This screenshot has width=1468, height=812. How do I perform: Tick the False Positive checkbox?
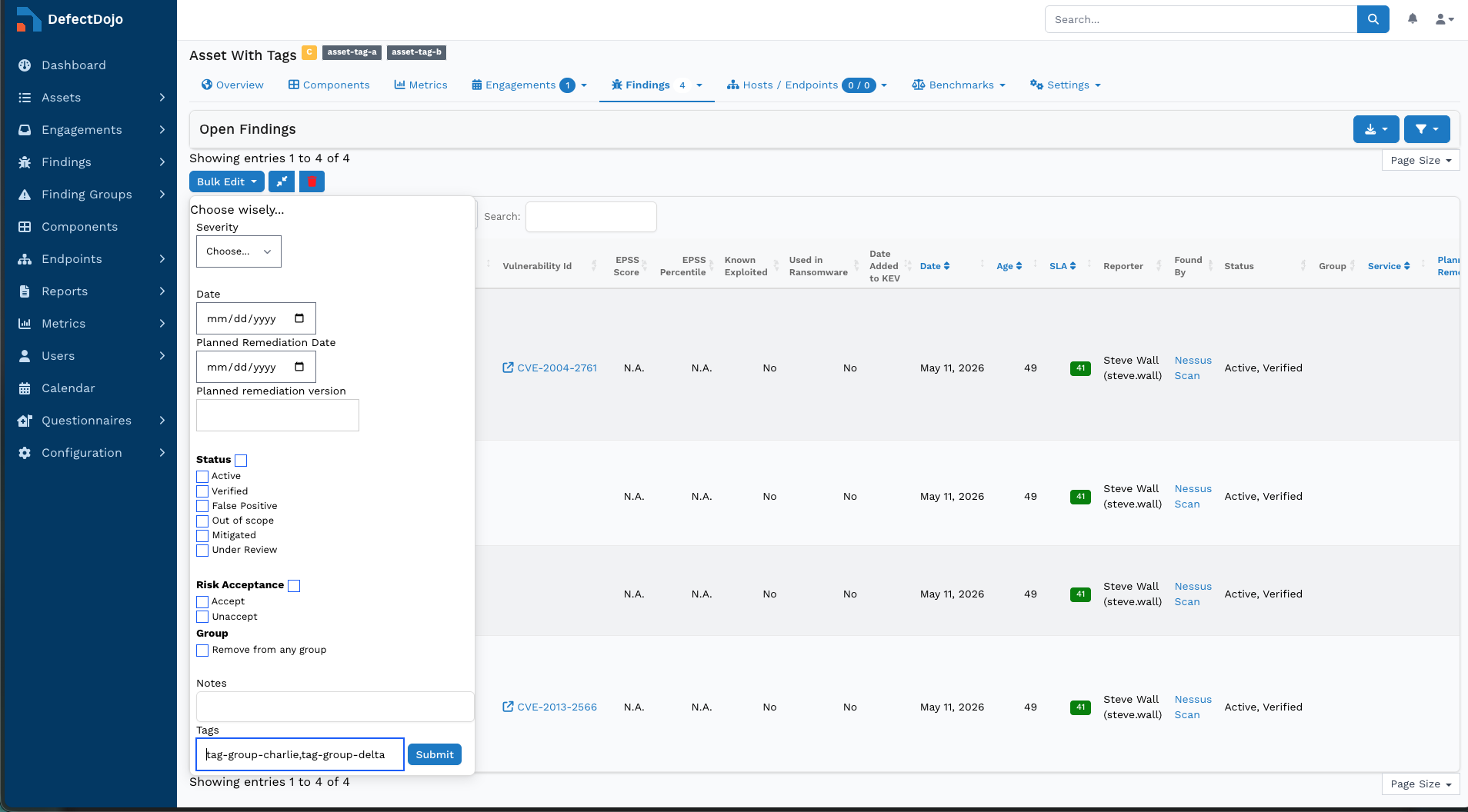(x=202, y=506)
